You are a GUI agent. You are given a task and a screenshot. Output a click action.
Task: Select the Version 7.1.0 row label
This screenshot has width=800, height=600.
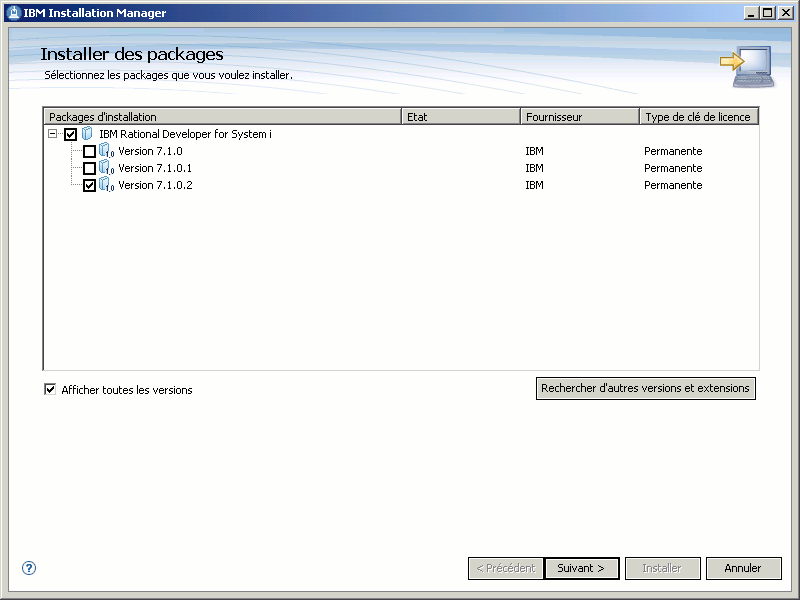tap(150, 151)
